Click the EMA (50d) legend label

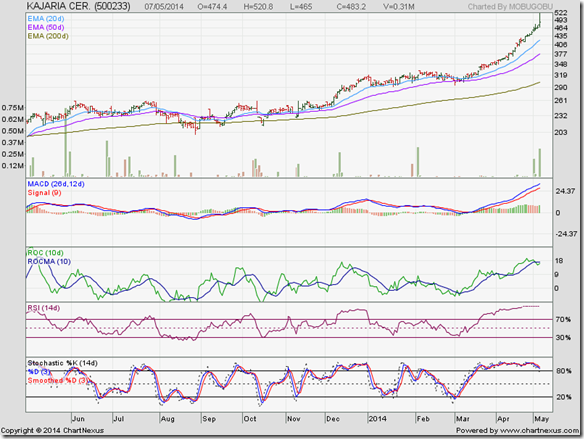[x=45, y=27]
